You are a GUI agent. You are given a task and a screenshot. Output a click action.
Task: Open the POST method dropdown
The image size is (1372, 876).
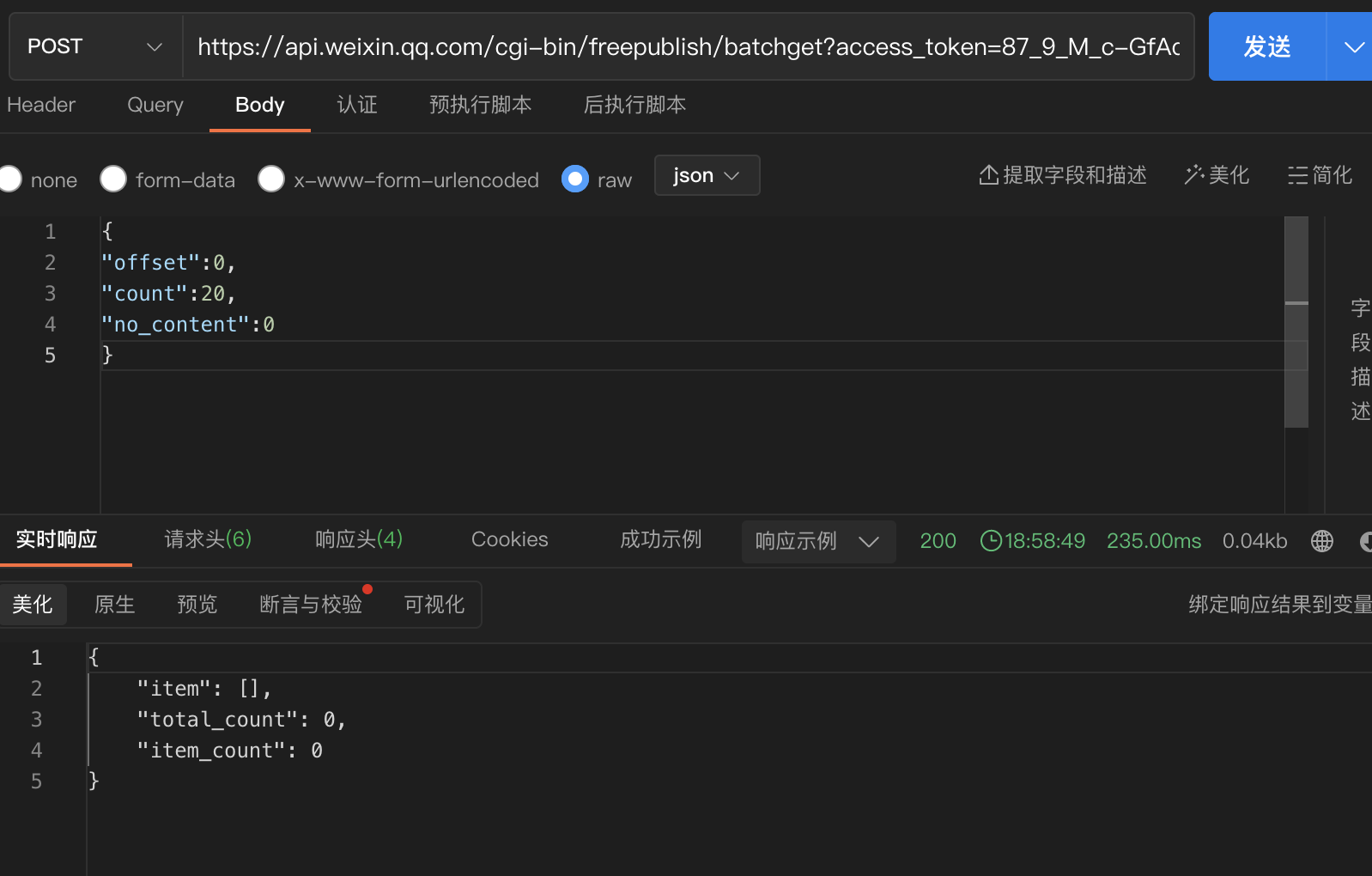tap(95, 46)
